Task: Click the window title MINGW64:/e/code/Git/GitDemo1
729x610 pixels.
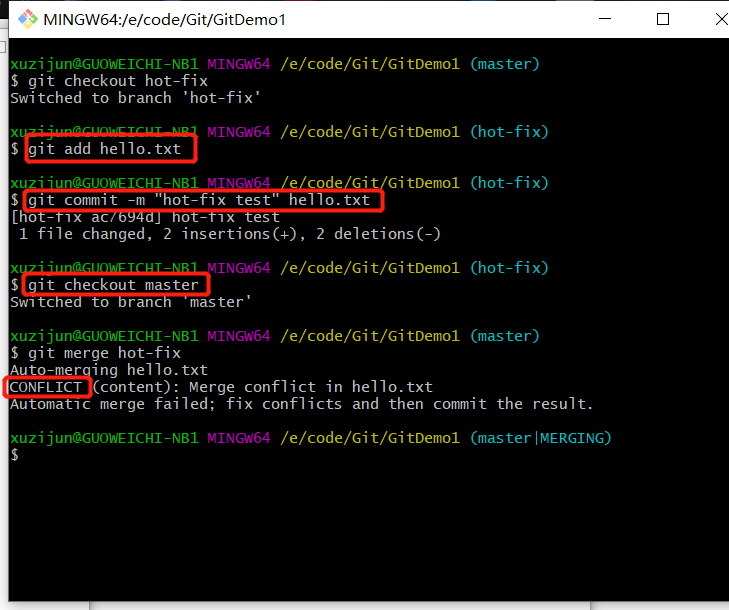Action: (164, 20)
